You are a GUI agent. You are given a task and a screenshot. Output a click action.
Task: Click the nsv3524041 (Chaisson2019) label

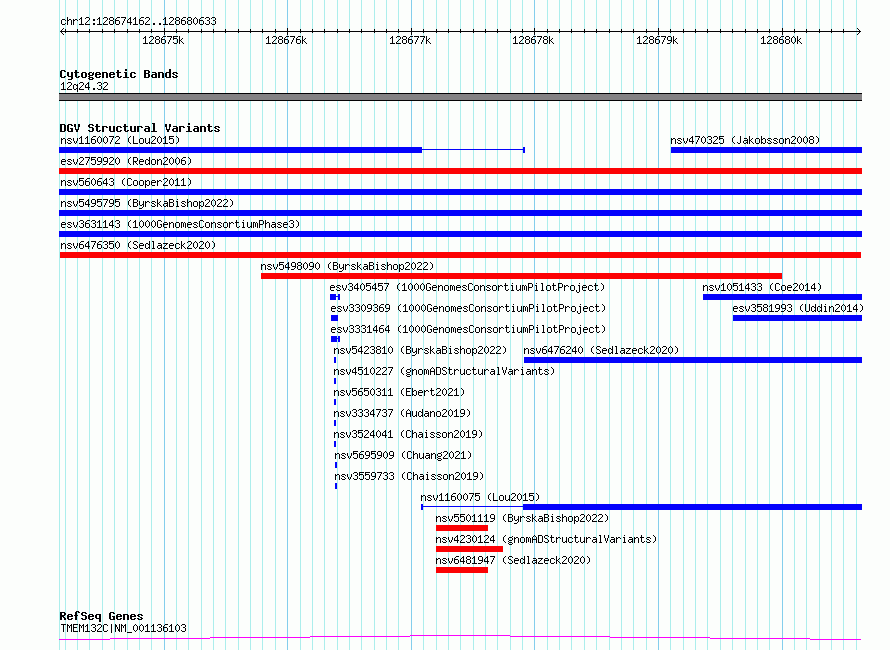point(408,434)
